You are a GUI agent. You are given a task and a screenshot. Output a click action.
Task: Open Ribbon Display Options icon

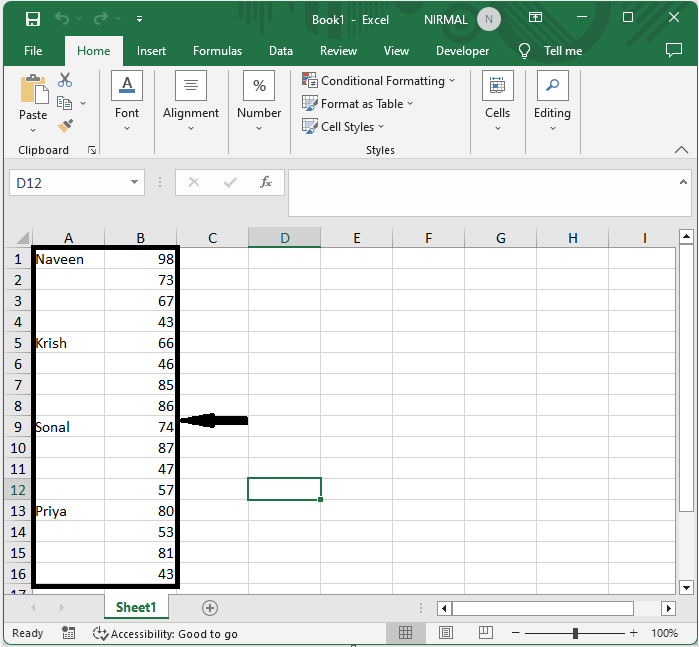coord(535,18)
